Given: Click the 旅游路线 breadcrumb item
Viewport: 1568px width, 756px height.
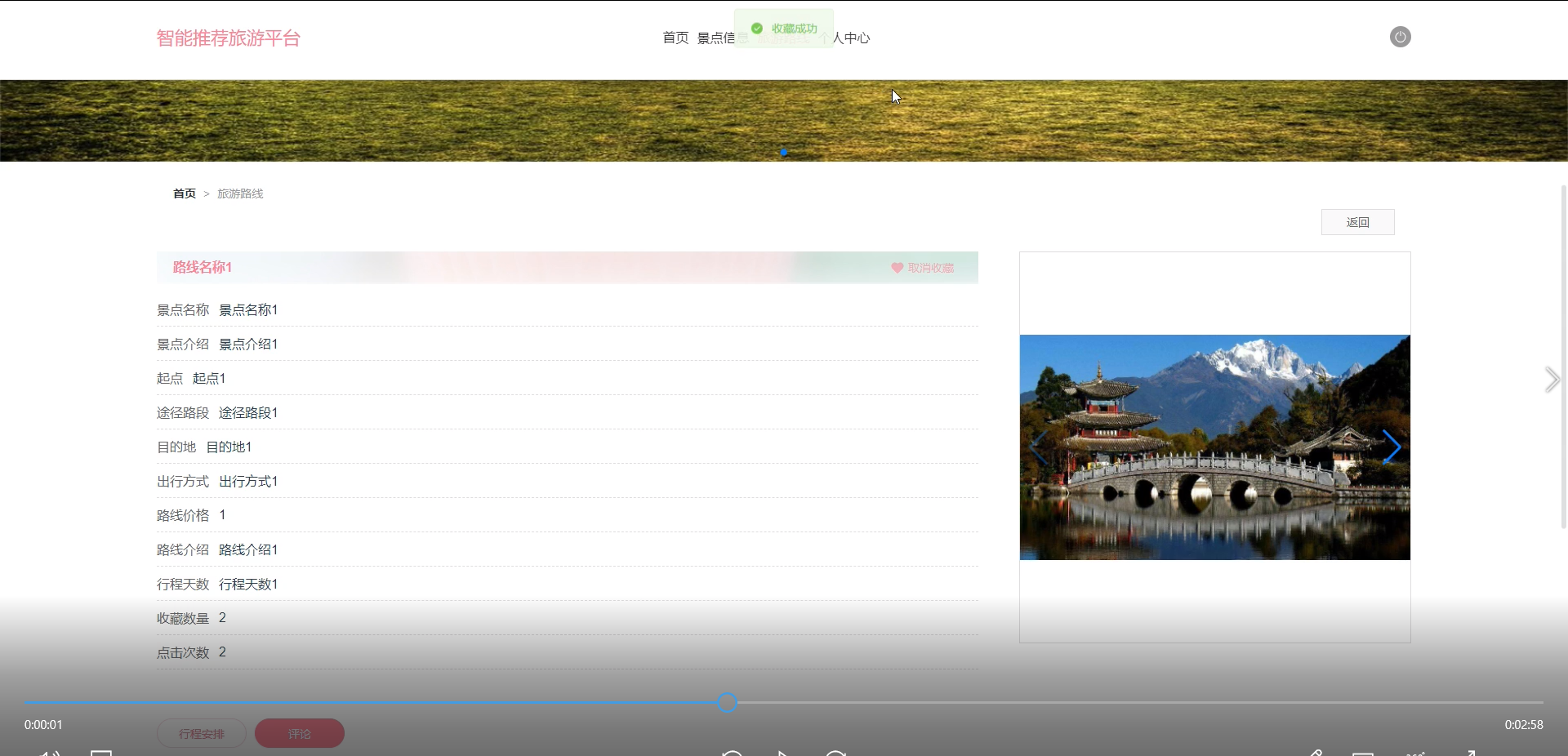Looking at the screenshot, I should click(240, 193).
